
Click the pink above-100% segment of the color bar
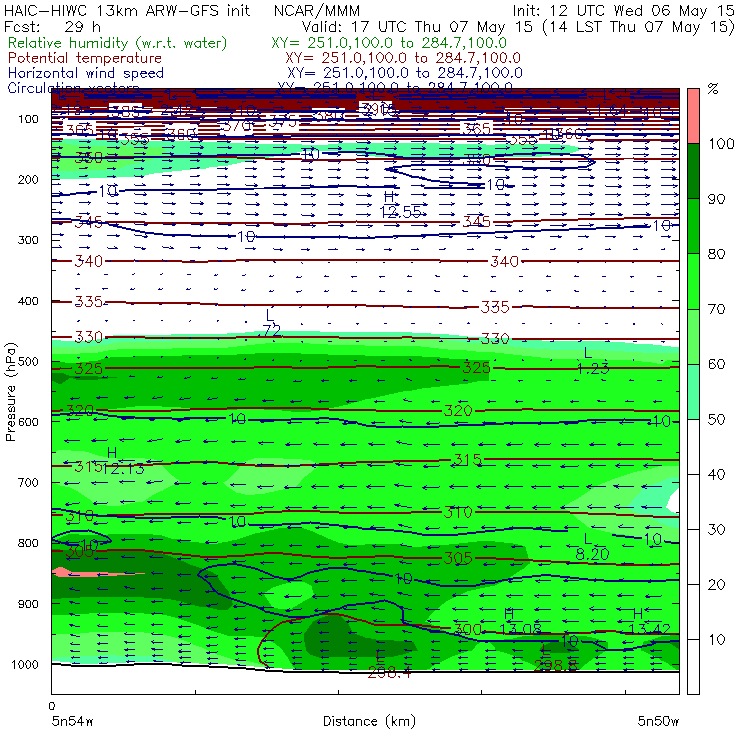693,116
